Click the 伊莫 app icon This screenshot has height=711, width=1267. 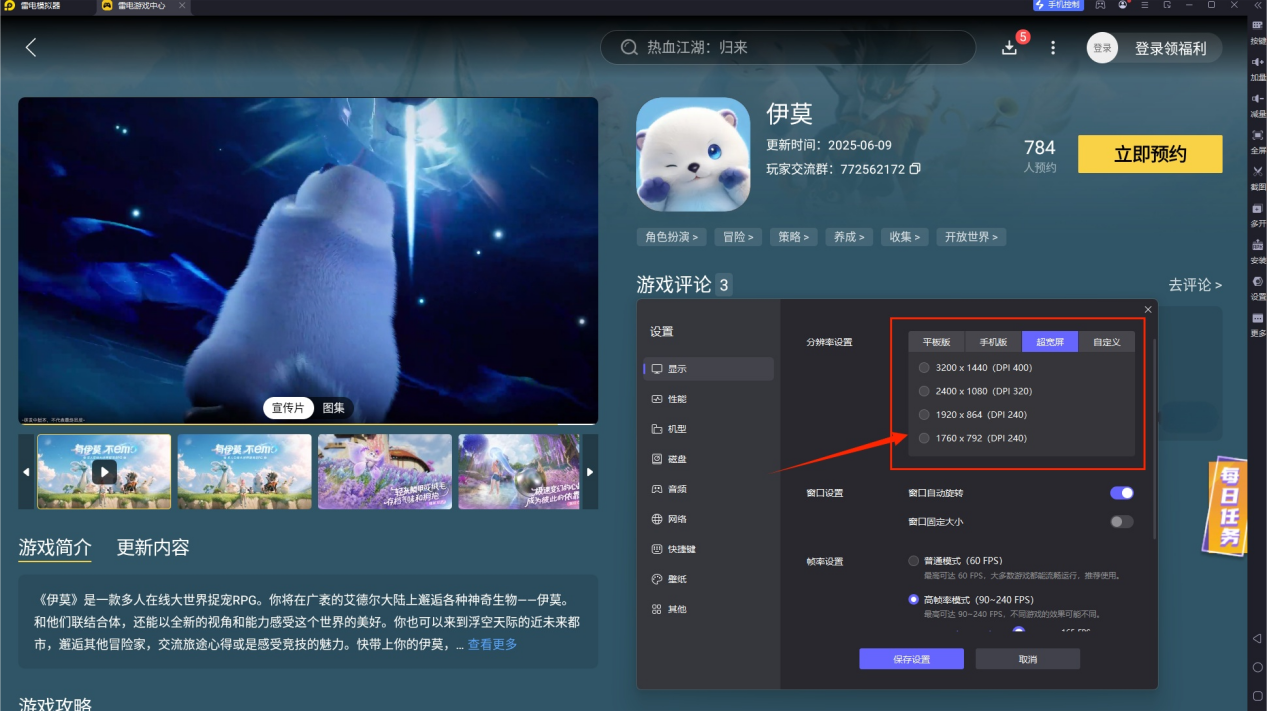pyautogui.click(x=693, y=154)
